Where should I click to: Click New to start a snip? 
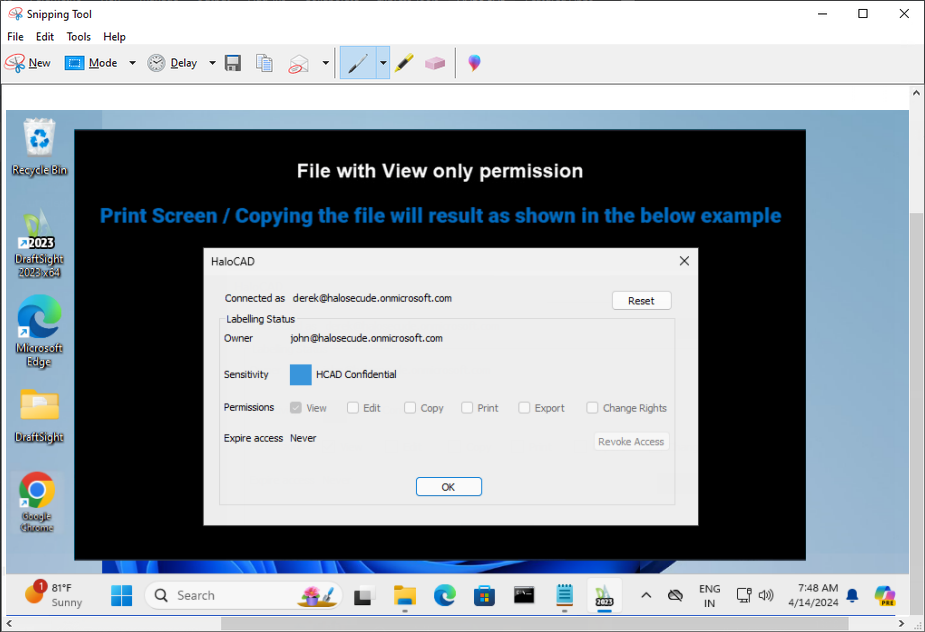[28, 63]
